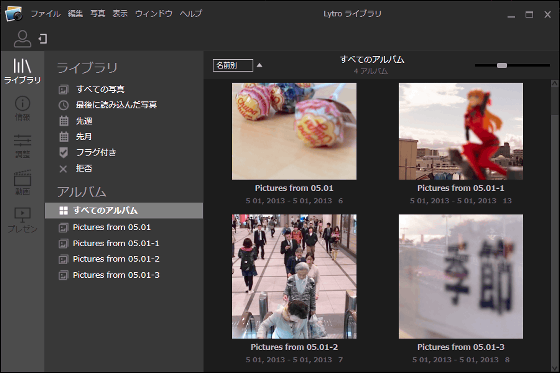Click album icon beside Pictures from 05.01

(63, 228)
